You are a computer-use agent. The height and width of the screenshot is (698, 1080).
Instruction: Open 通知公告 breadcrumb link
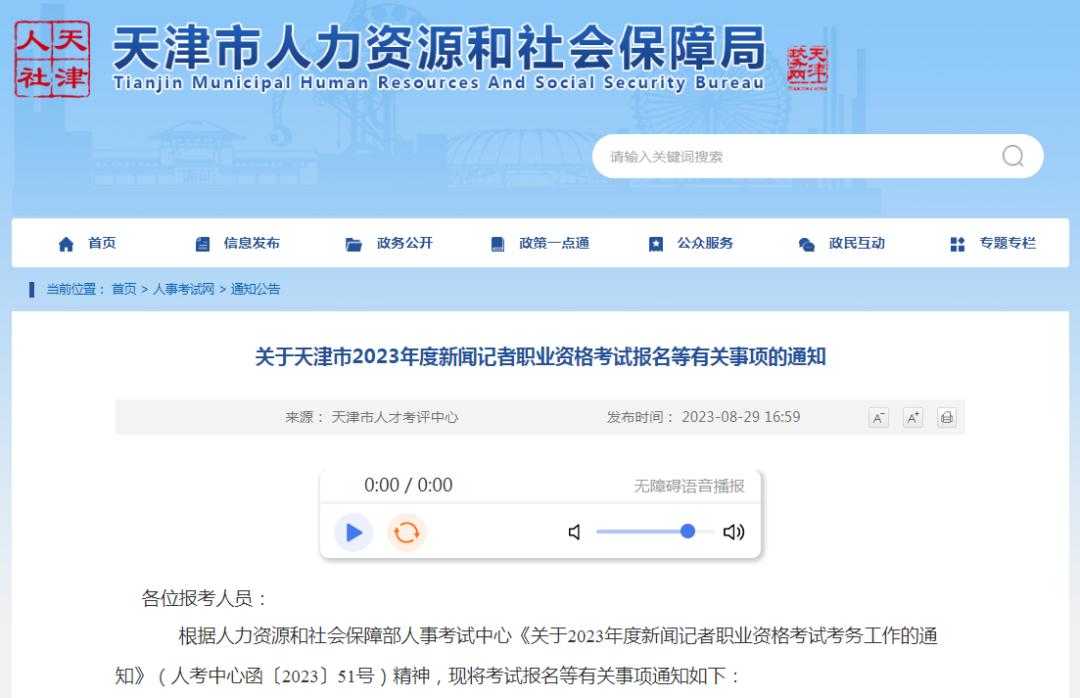[258, 288]
